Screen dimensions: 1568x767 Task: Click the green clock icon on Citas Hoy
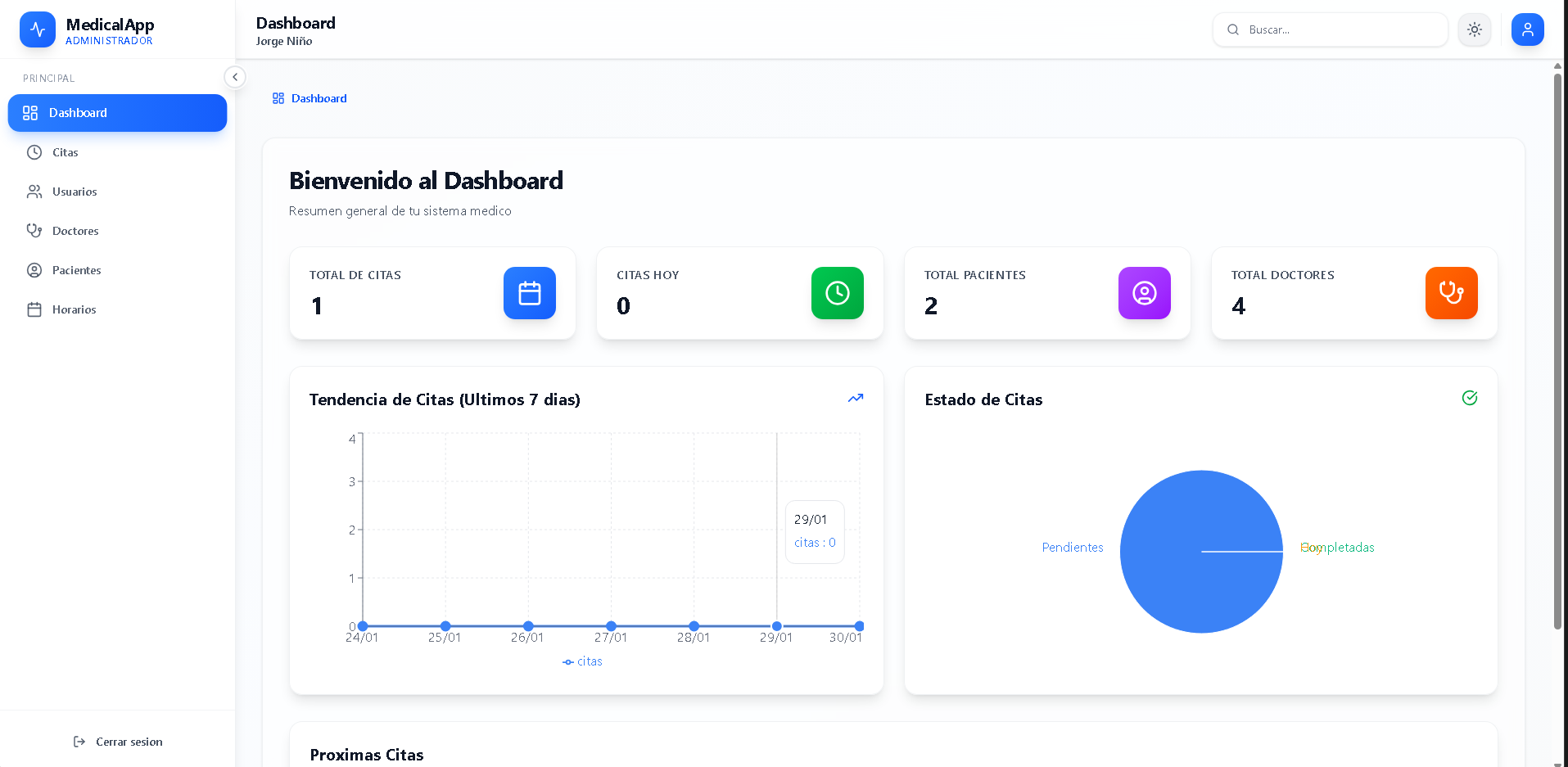(x=838, y=293)
